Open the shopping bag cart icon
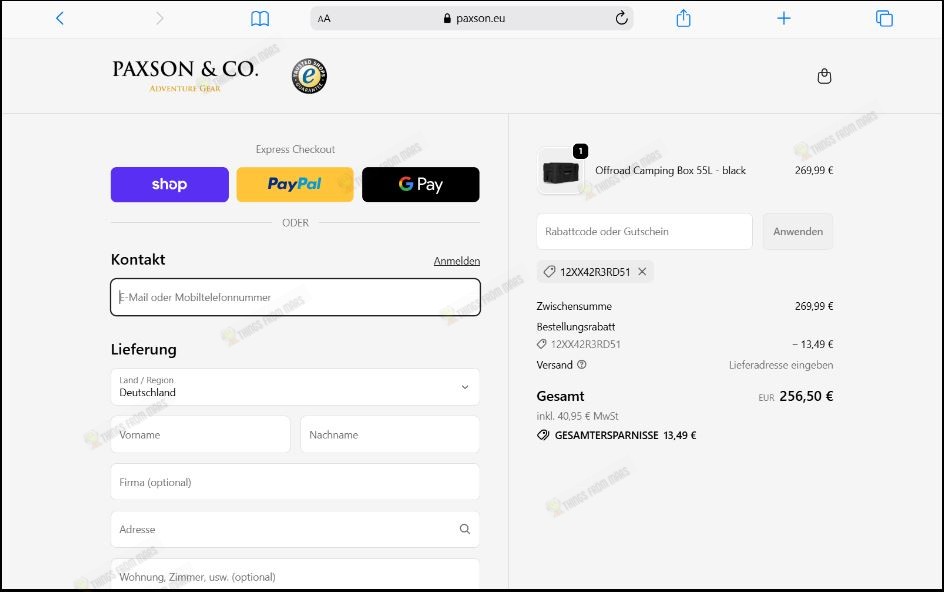This screenshot has height=592, width=944. [824, 75]
